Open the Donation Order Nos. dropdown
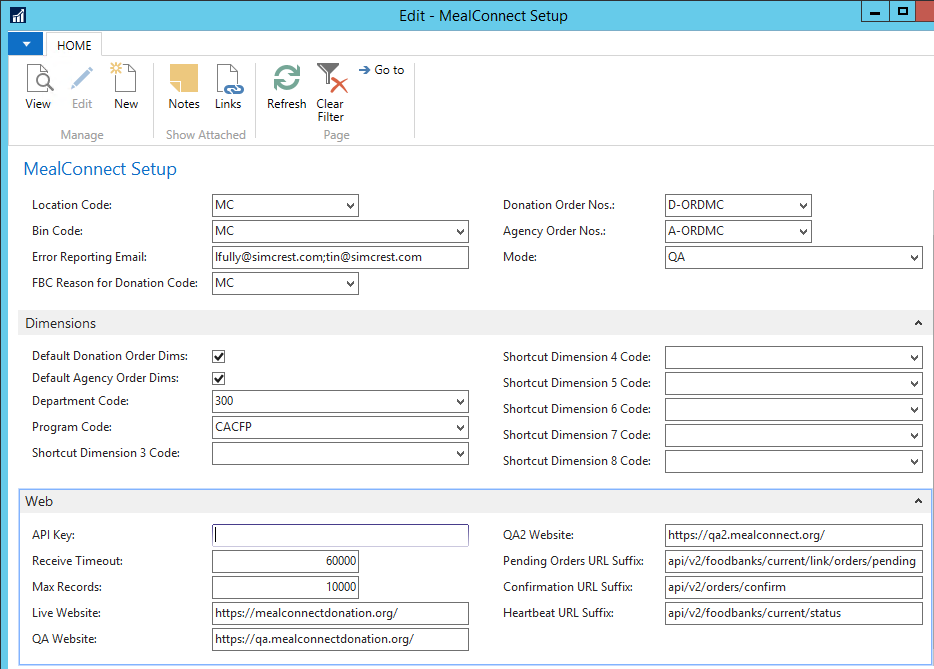Image resolution: width=934 pixels, height=669 pixels. [803, 206]
